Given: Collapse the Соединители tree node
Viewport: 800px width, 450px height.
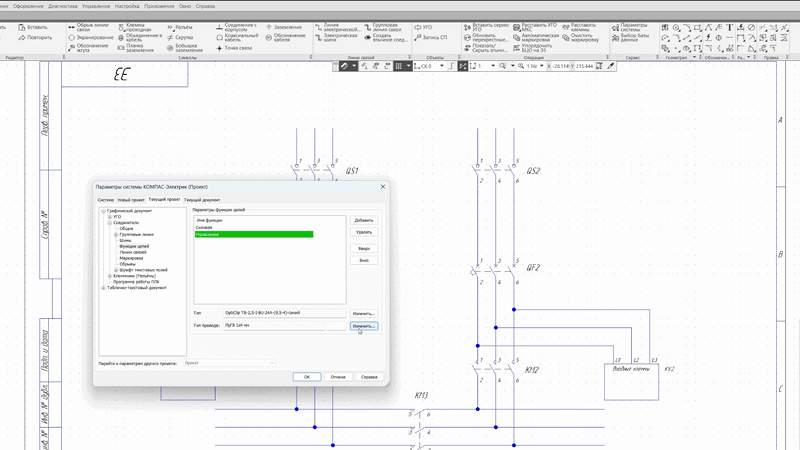Looking at the screenshot, I should (110, 223).
